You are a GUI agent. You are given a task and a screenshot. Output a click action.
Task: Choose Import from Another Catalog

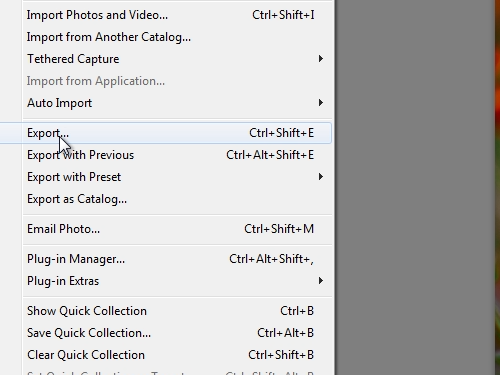tap(177, 37)
